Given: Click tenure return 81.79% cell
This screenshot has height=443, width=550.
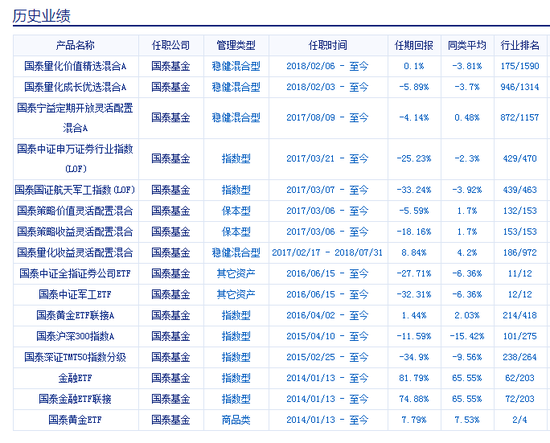Looking at the screenshot, I should tap(414, 378).
